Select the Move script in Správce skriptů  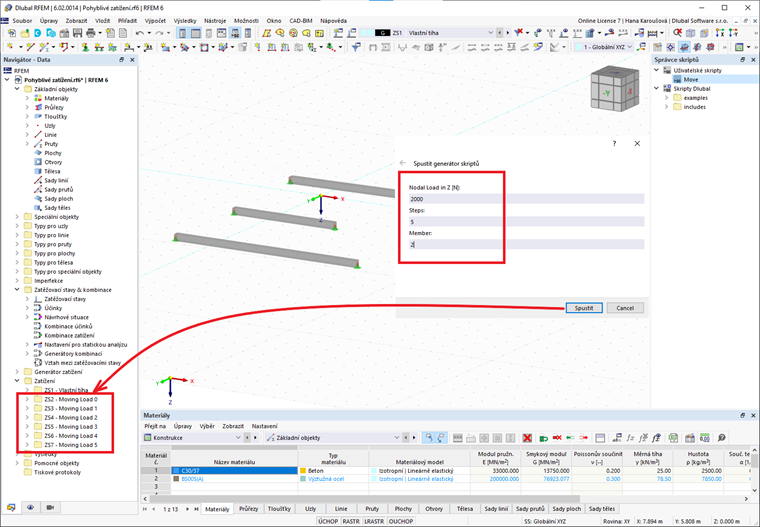pos(691,80)
